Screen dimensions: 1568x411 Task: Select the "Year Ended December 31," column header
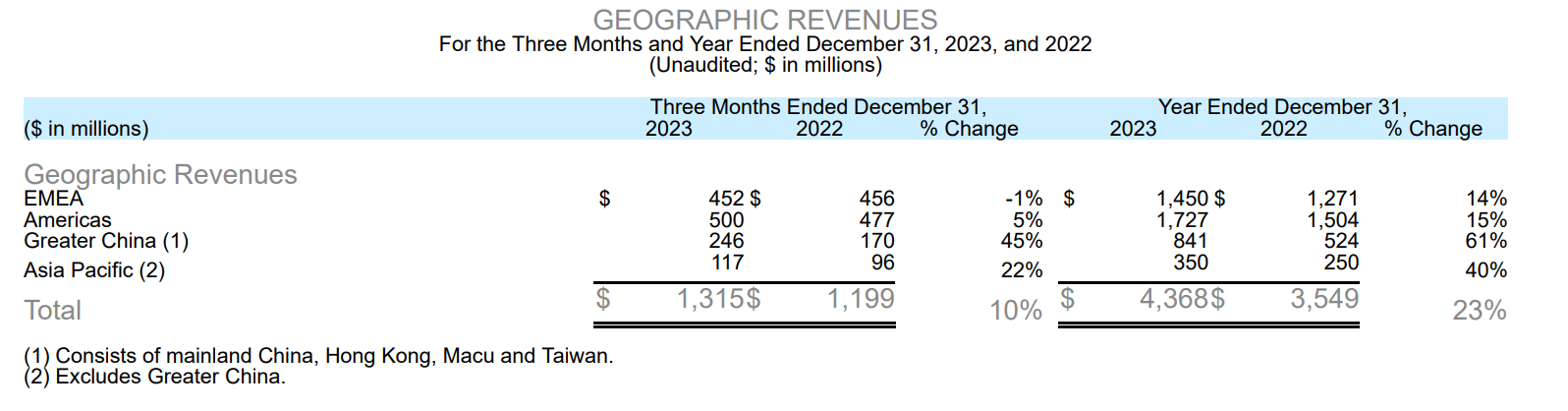coord(1281,107)
